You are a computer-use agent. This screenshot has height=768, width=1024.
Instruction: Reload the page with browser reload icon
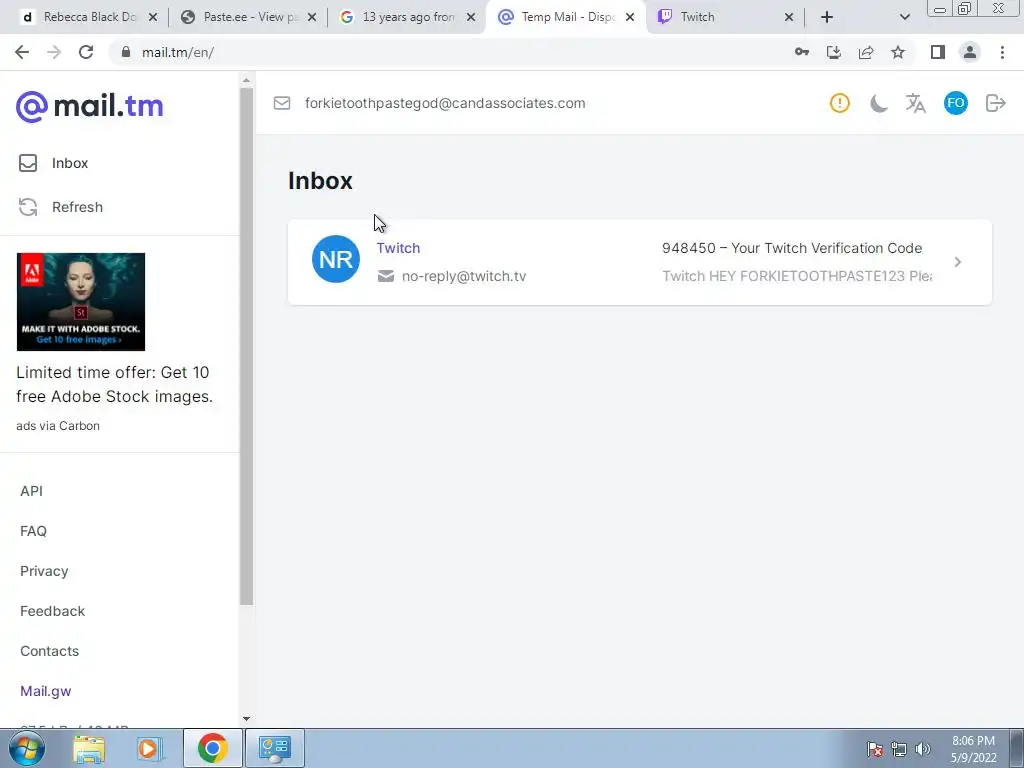tap(86, 52)
